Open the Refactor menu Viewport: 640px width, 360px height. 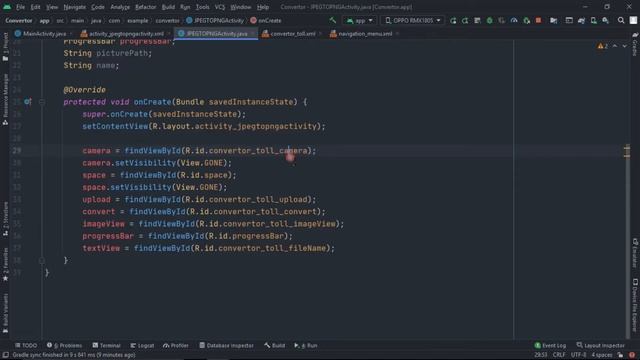pyautogui.click(x=145, y=7)
